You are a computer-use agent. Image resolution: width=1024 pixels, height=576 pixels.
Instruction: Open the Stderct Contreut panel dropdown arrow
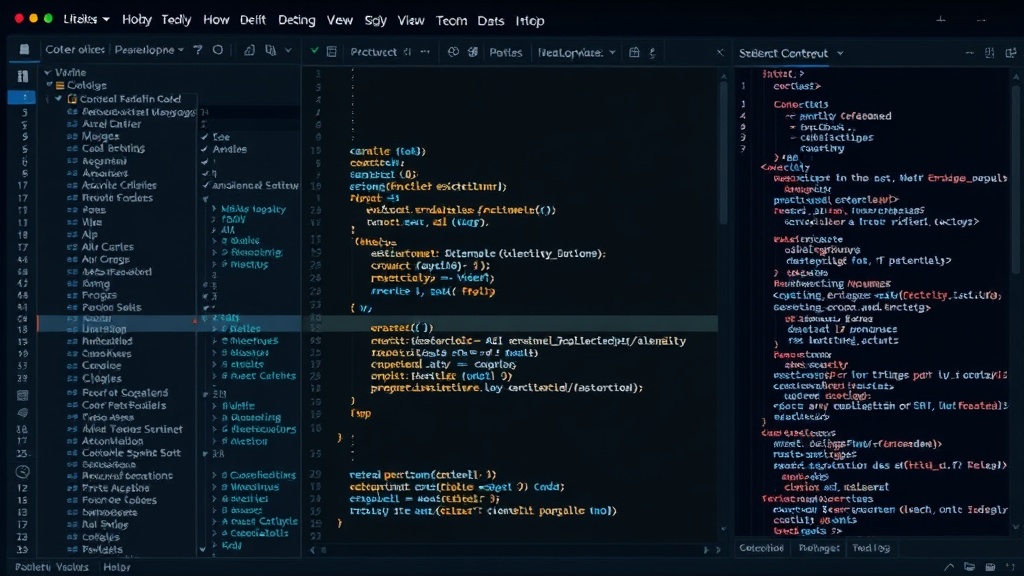pyautogui.click(x=840, y=54)
